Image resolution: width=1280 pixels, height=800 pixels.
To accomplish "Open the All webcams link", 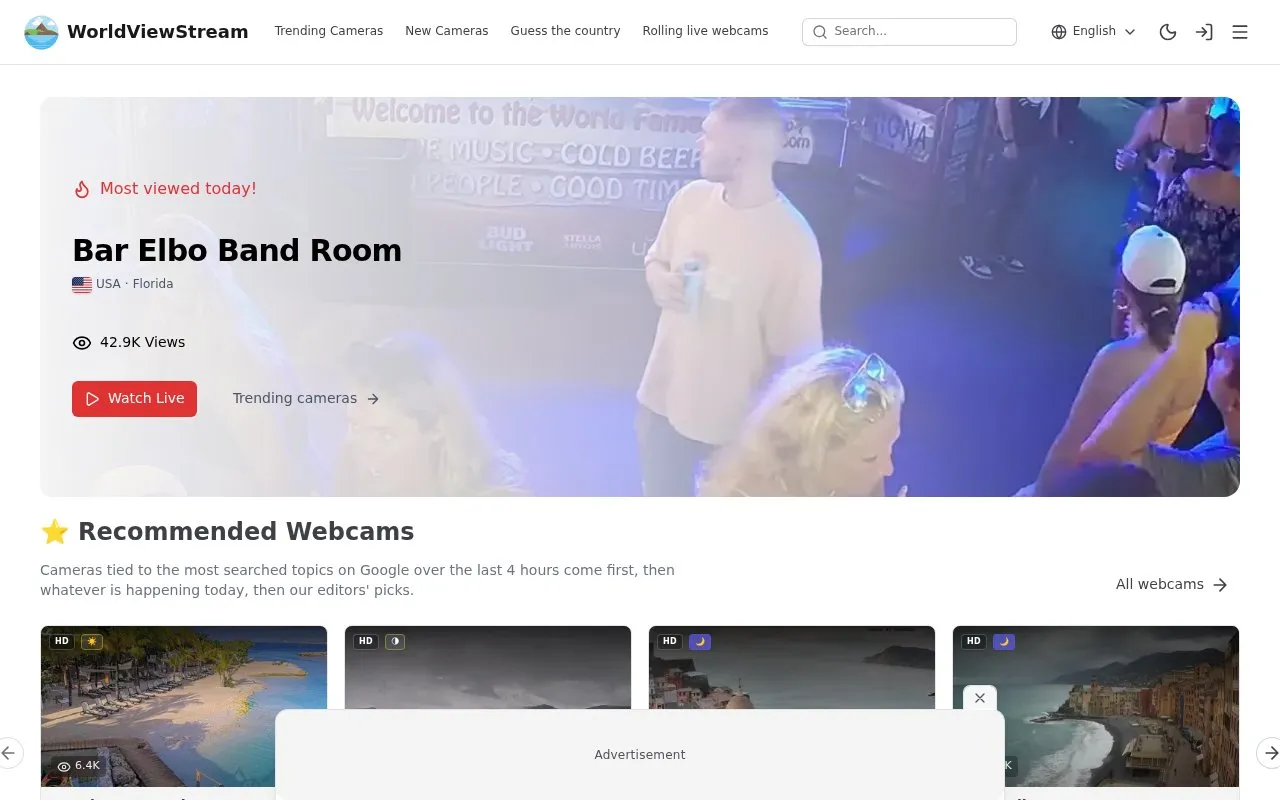I will [1172, 585].
